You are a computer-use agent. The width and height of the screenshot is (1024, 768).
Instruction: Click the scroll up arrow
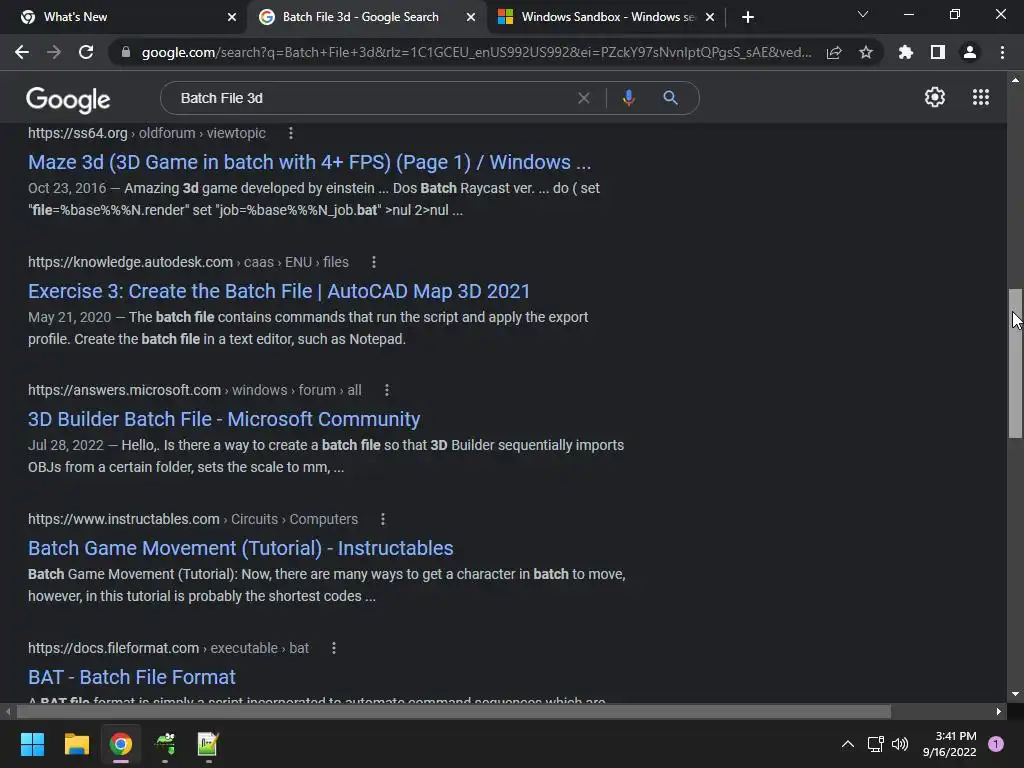pos(1015,80)
